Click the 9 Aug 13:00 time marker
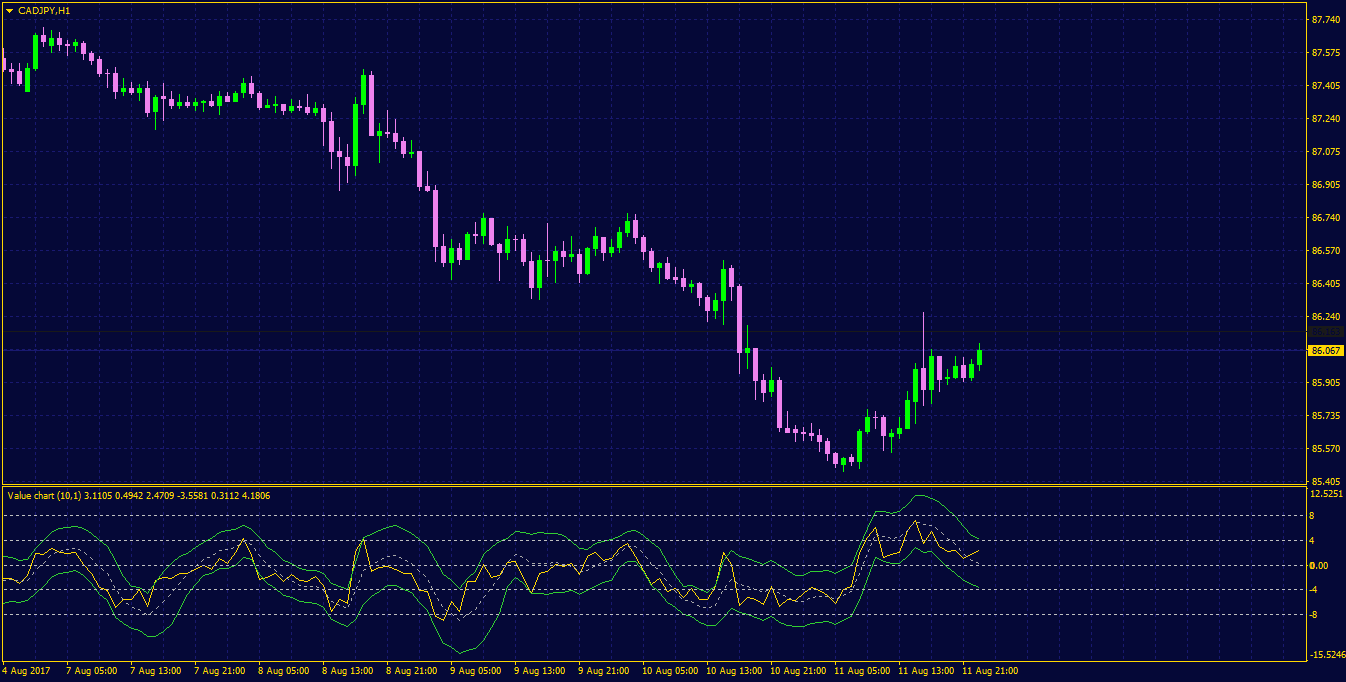The height and width of the screenshot is (682, 1346). click(541, 670)
